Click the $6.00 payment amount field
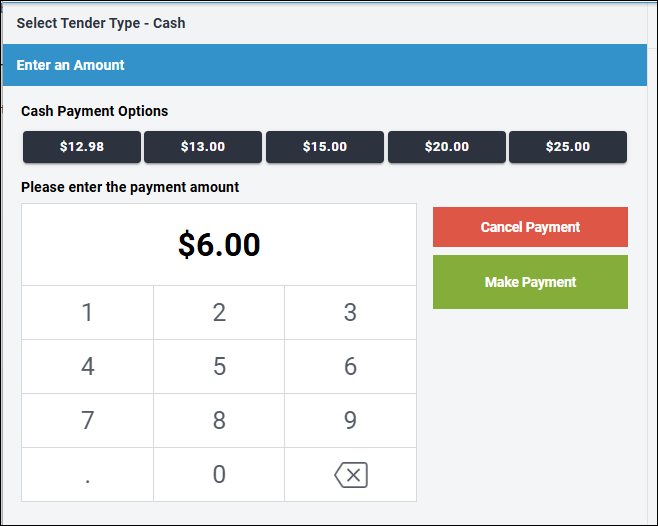The height and width of the screenshot is (526, 658). point(219,244)
